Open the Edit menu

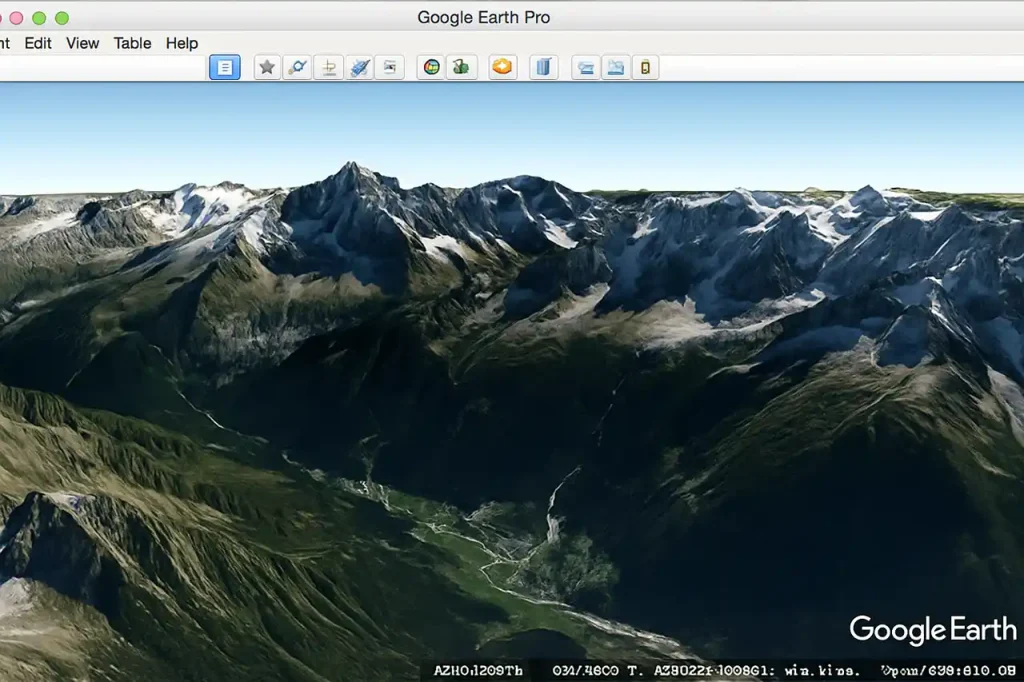(x=38, y=43)
